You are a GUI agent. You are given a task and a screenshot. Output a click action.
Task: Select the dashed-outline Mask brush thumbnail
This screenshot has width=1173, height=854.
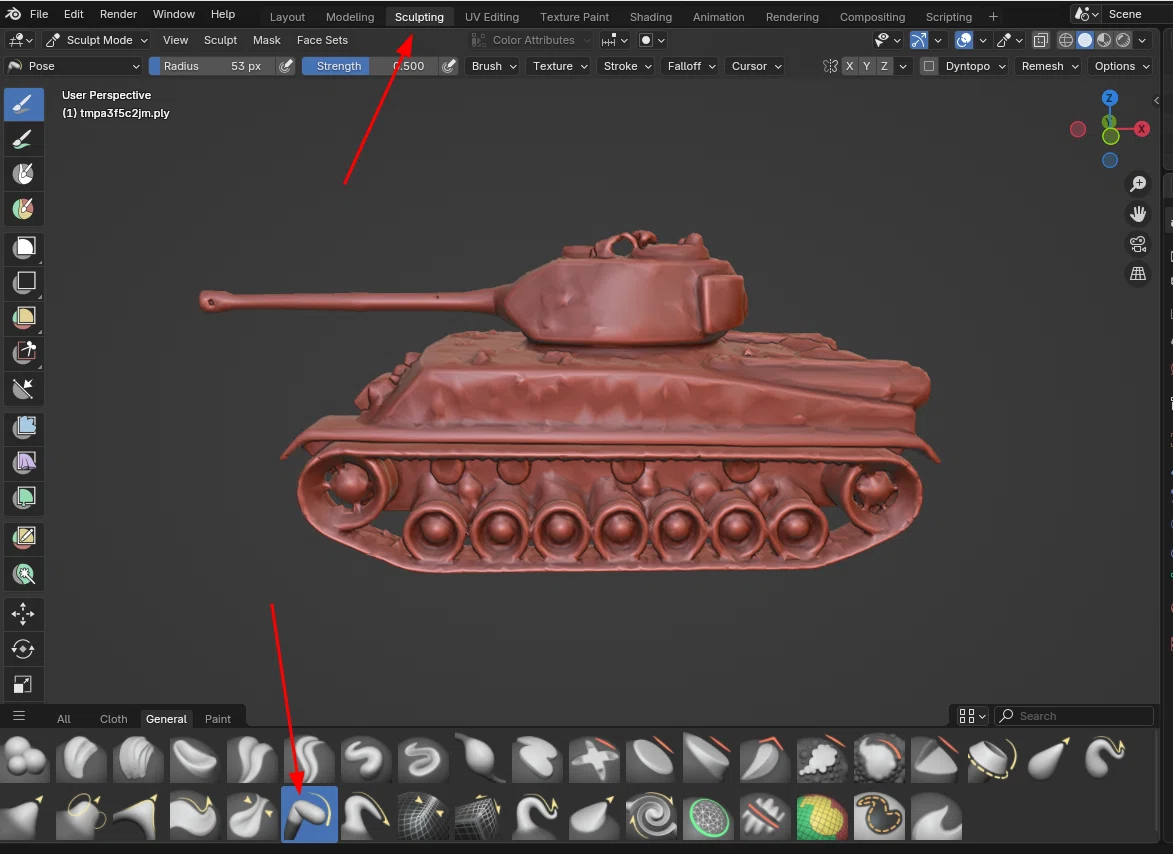879,816
